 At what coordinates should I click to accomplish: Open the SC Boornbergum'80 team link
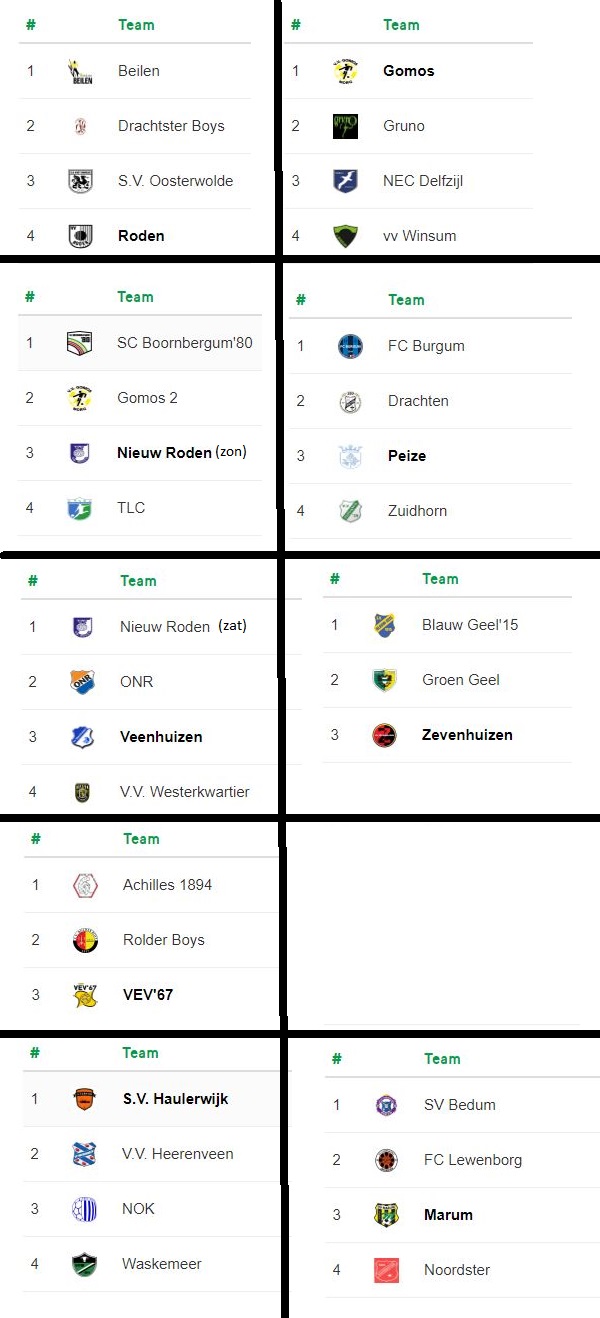coord(185,343)
